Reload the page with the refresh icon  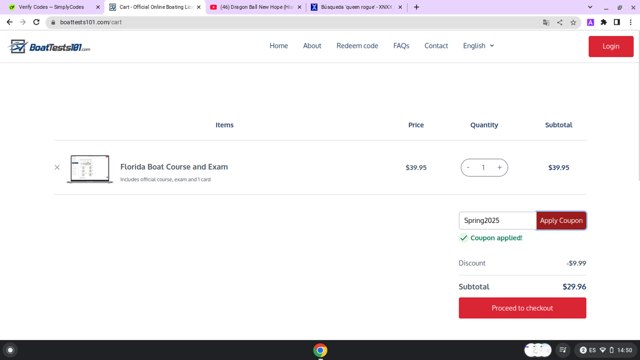click(36, 22)
